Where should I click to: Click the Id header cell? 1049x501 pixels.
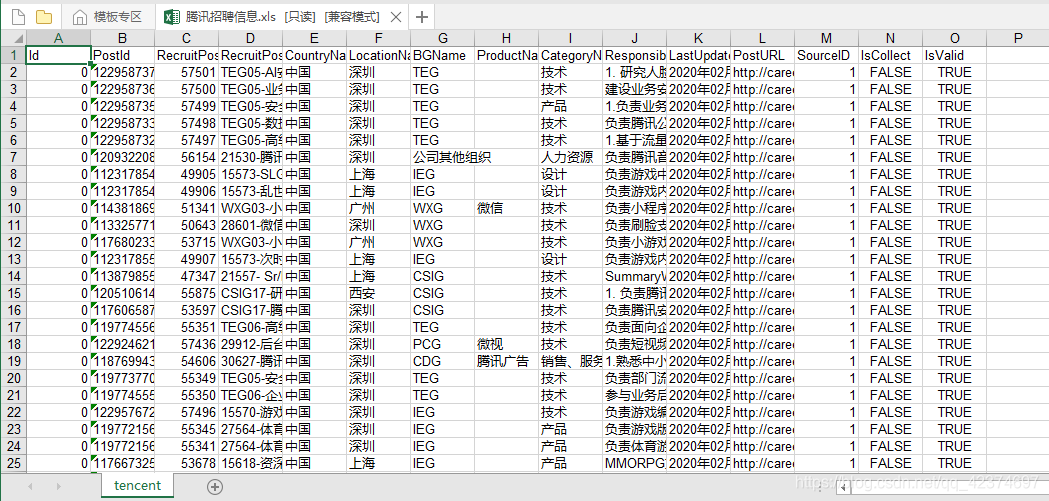[58, 55]
